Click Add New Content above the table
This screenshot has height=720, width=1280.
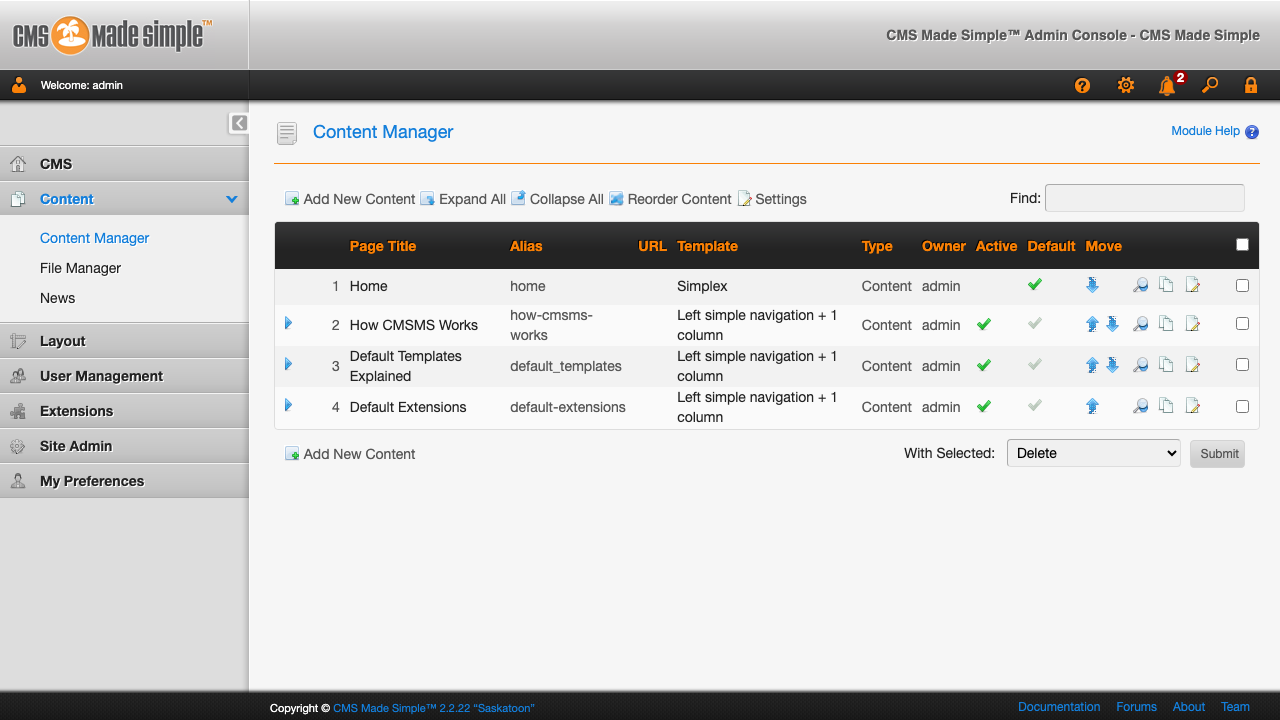[350, 199]
